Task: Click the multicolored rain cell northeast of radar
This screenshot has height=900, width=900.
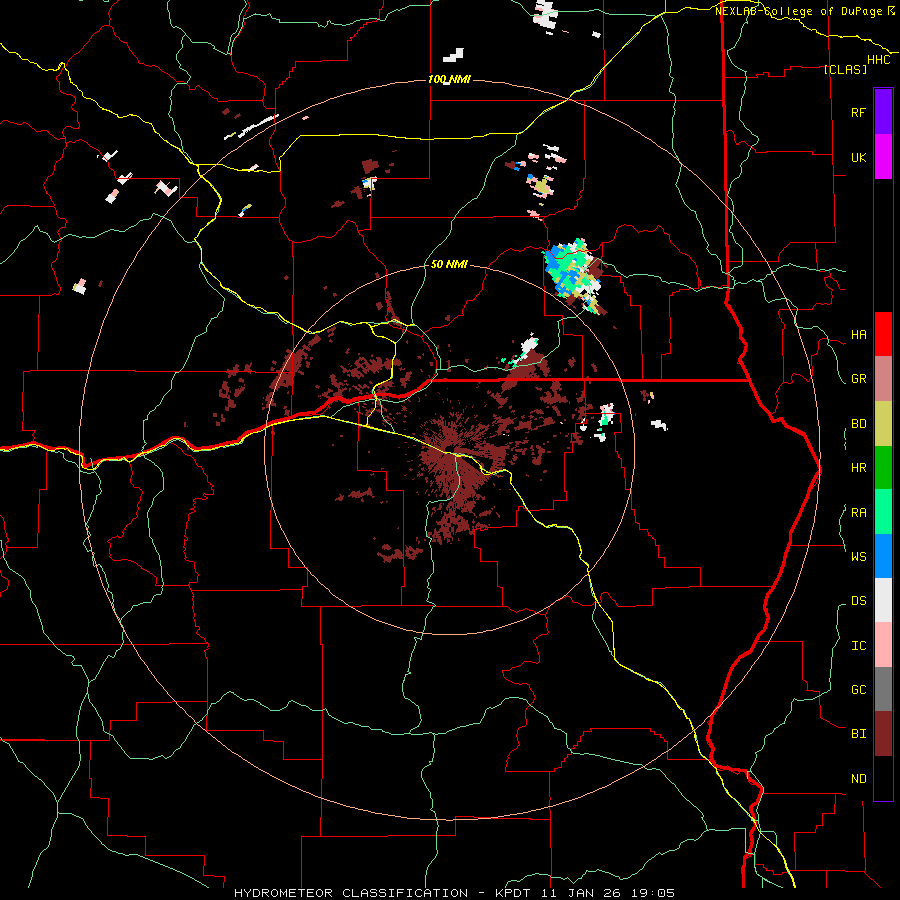Action: [x=574, y=277]
